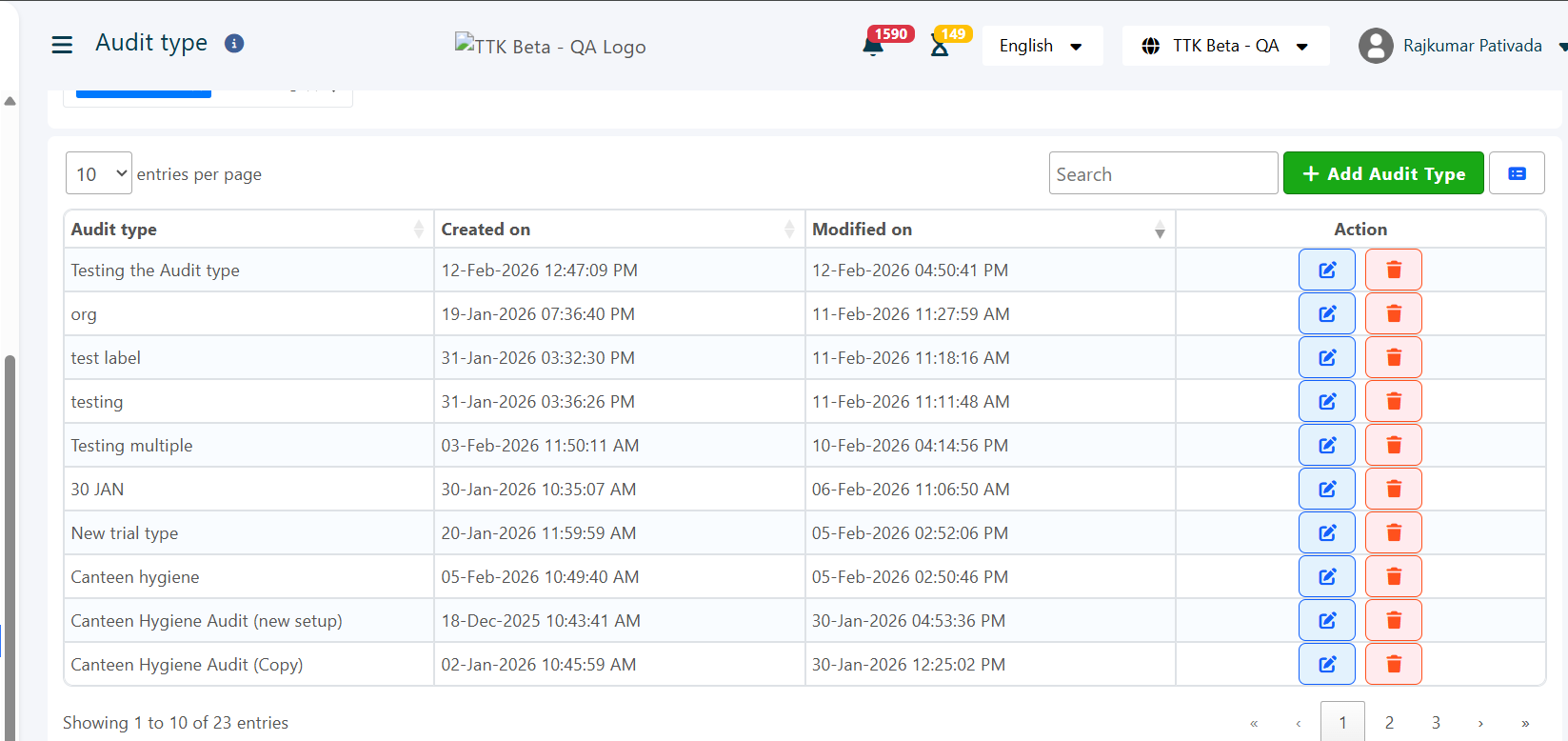This screenshot has width=1568, height=741.
Task: Expand the English language dropdown
Action: pos(1042,46)
